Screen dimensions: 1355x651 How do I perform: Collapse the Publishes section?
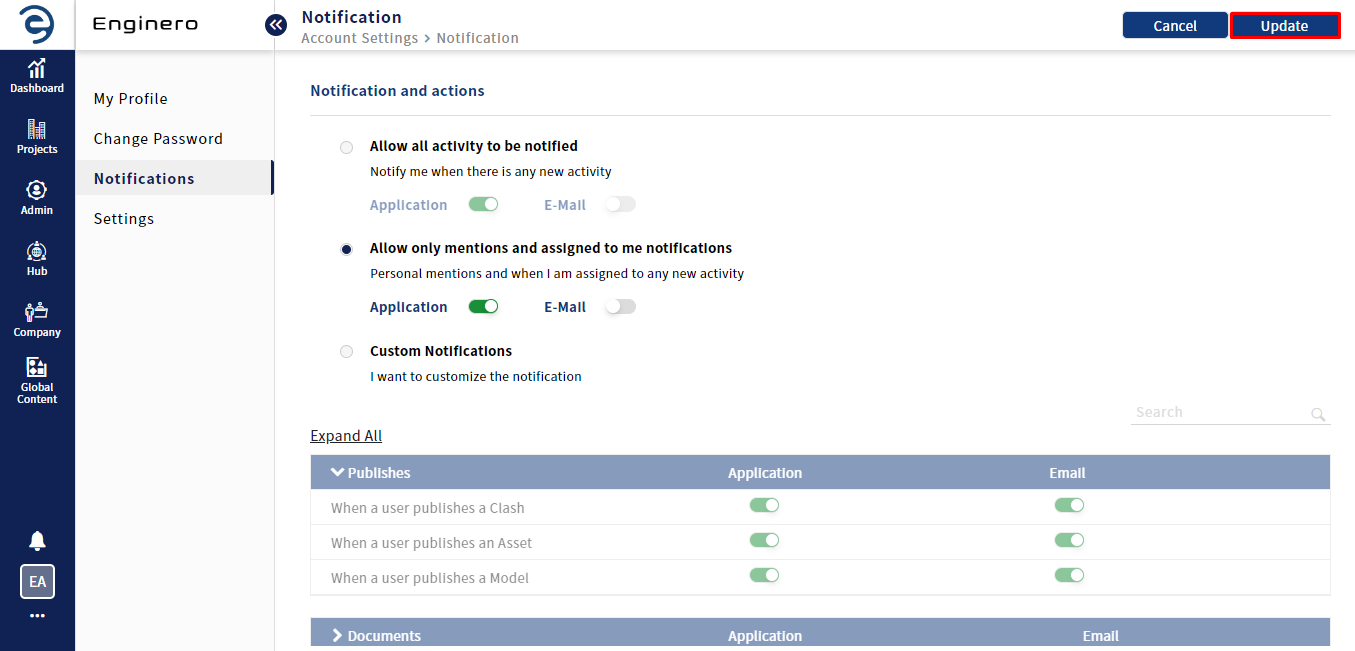point(338,473)
